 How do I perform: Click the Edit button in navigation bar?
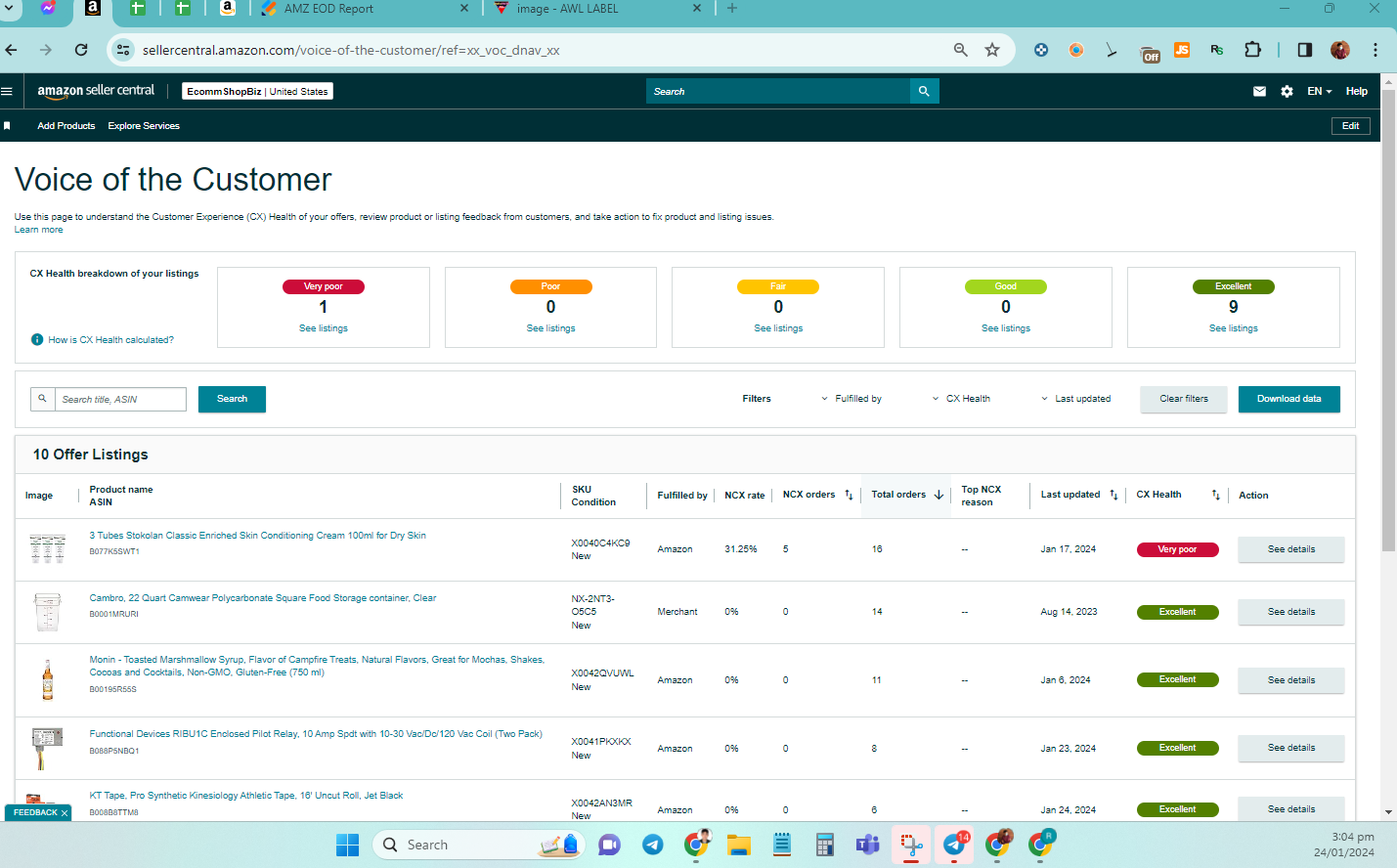point(1350,126)
